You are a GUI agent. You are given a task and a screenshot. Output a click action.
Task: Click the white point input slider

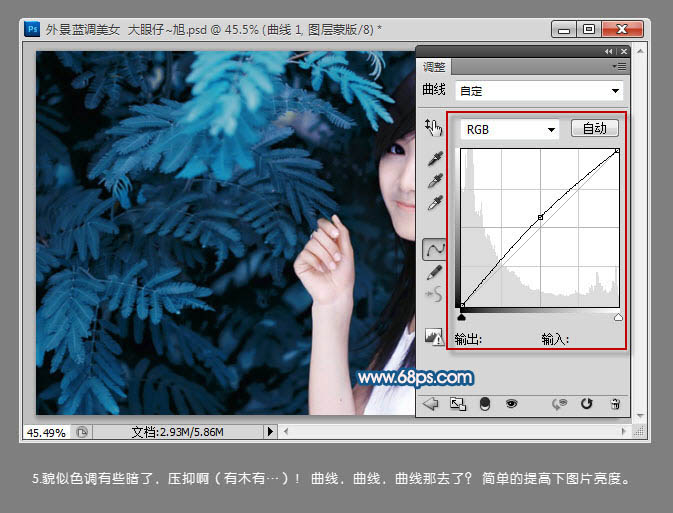618,317
